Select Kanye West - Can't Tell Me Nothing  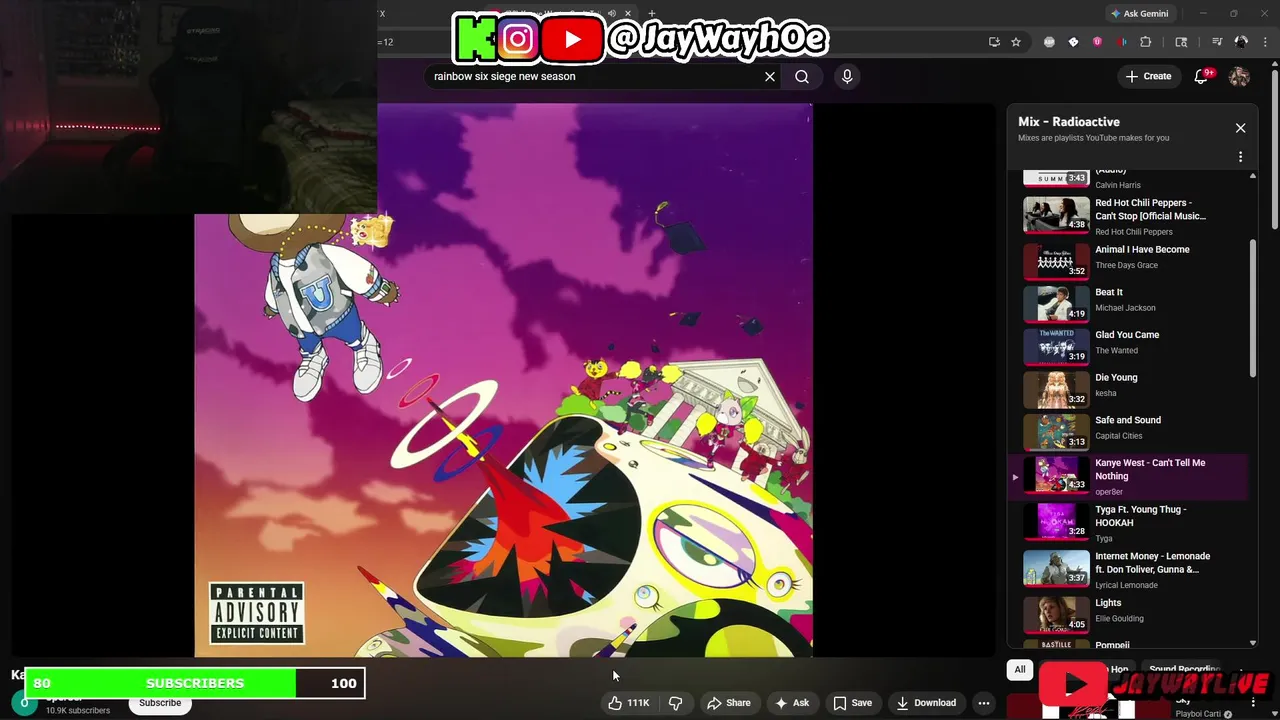tap(1130, 476)
